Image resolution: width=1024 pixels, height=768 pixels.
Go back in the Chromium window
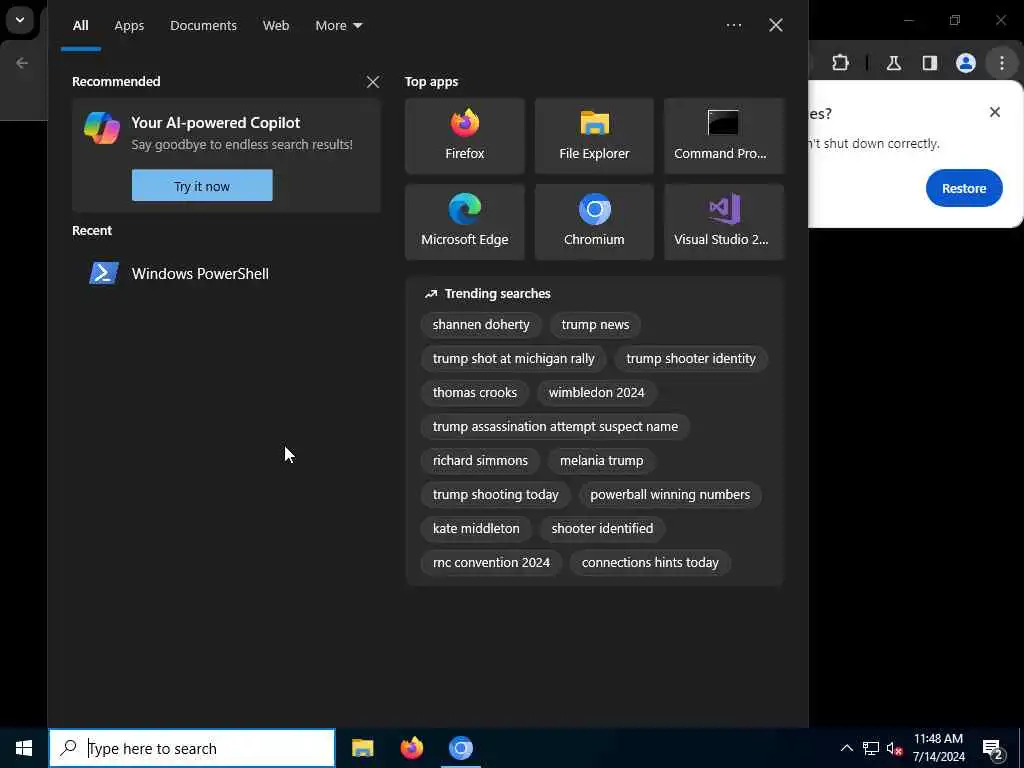[22, 63]
